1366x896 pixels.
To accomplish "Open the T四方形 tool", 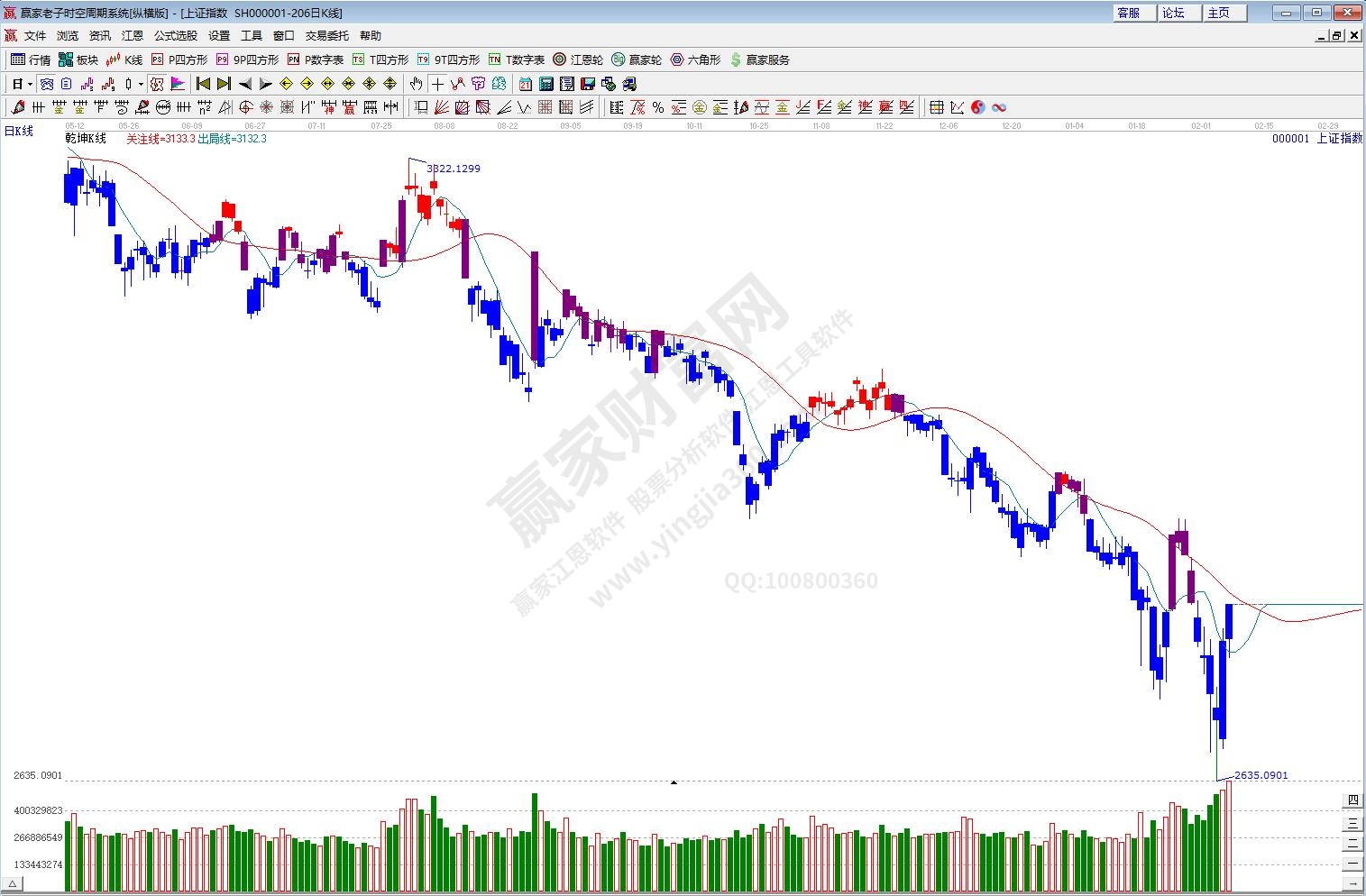I will tap(380, 59).
